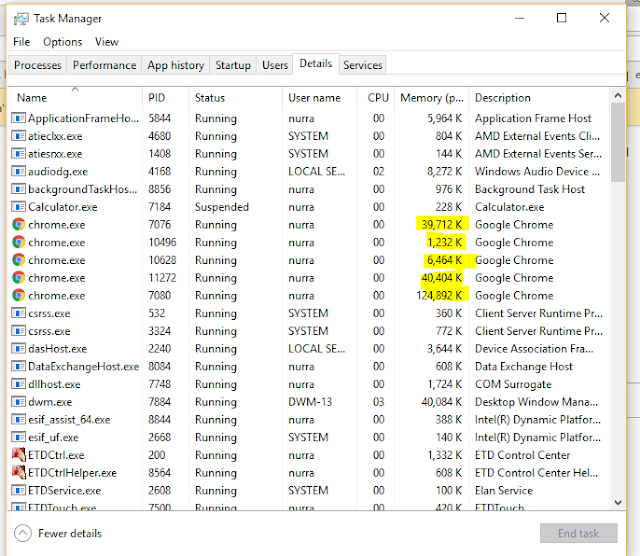The height and width of the screenshot is (556, 640).
Task: Click the Calculator.exe process icon
Action: (x=18, y=207)
